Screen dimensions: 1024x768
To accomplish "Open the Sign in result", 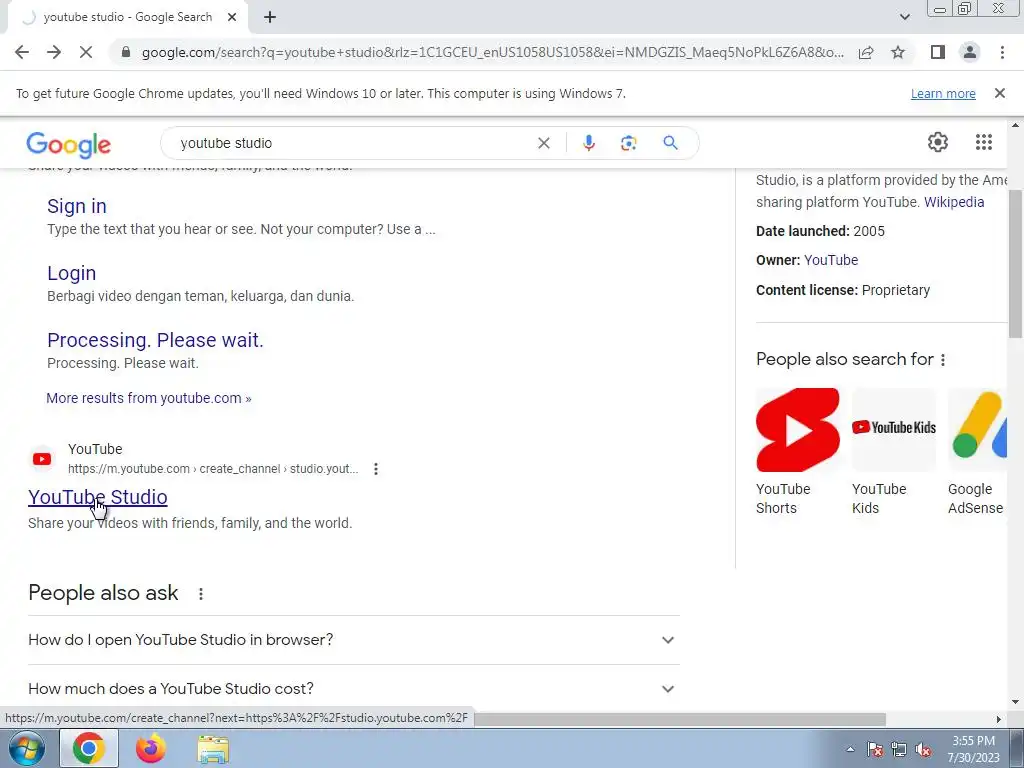I will click(76, 206).
